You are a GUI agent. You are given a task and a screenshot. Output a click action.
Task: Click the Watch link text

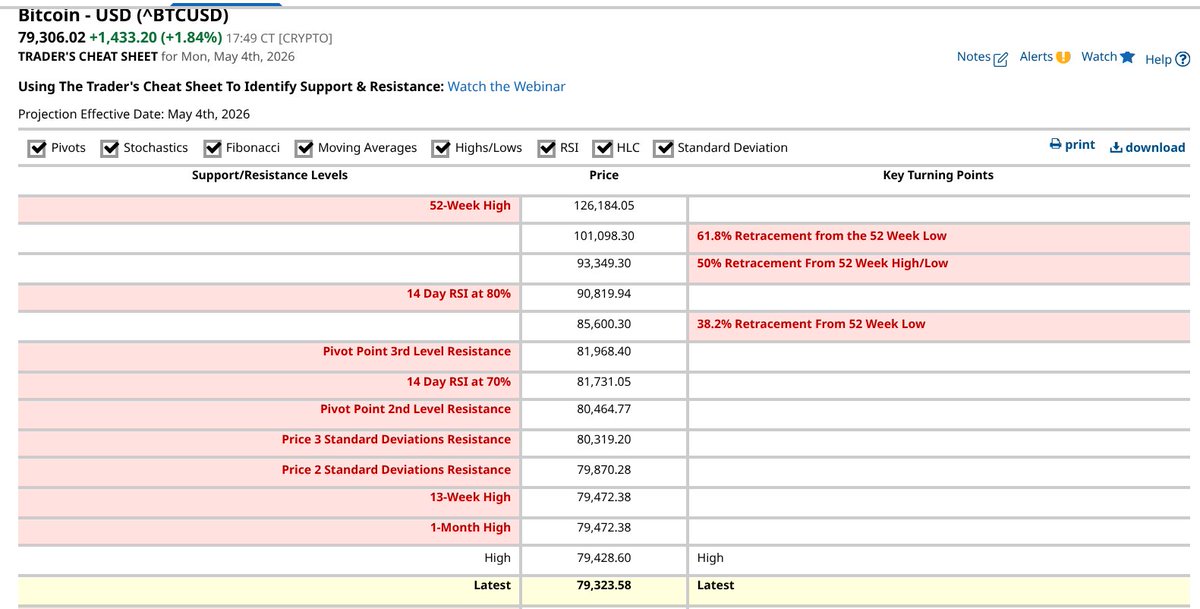pyautogui.click(x=1099, y=57)
